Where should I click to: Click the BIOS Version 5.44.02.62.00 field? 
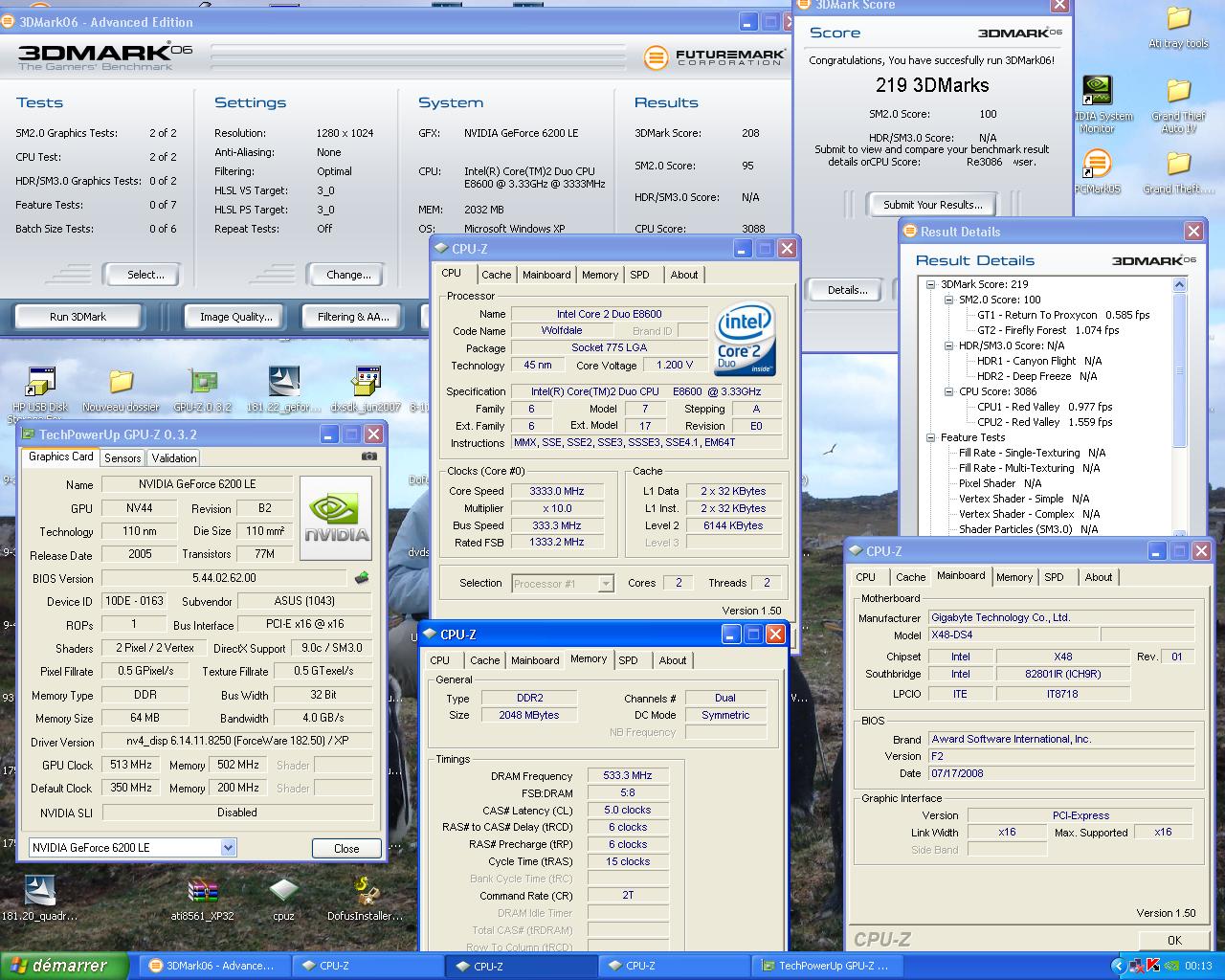pyautogui.click(x=224, y=578)
